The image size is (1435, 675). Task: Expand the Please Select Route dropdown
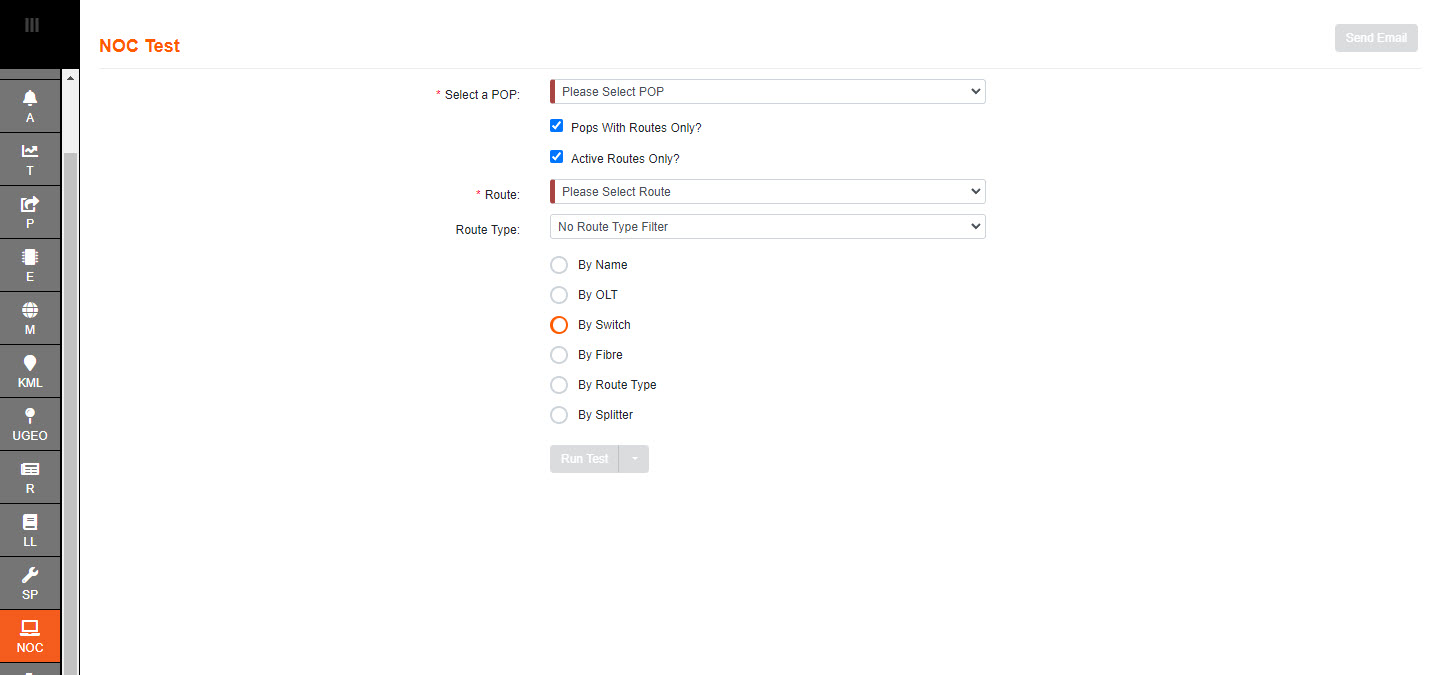coord(767,192)
